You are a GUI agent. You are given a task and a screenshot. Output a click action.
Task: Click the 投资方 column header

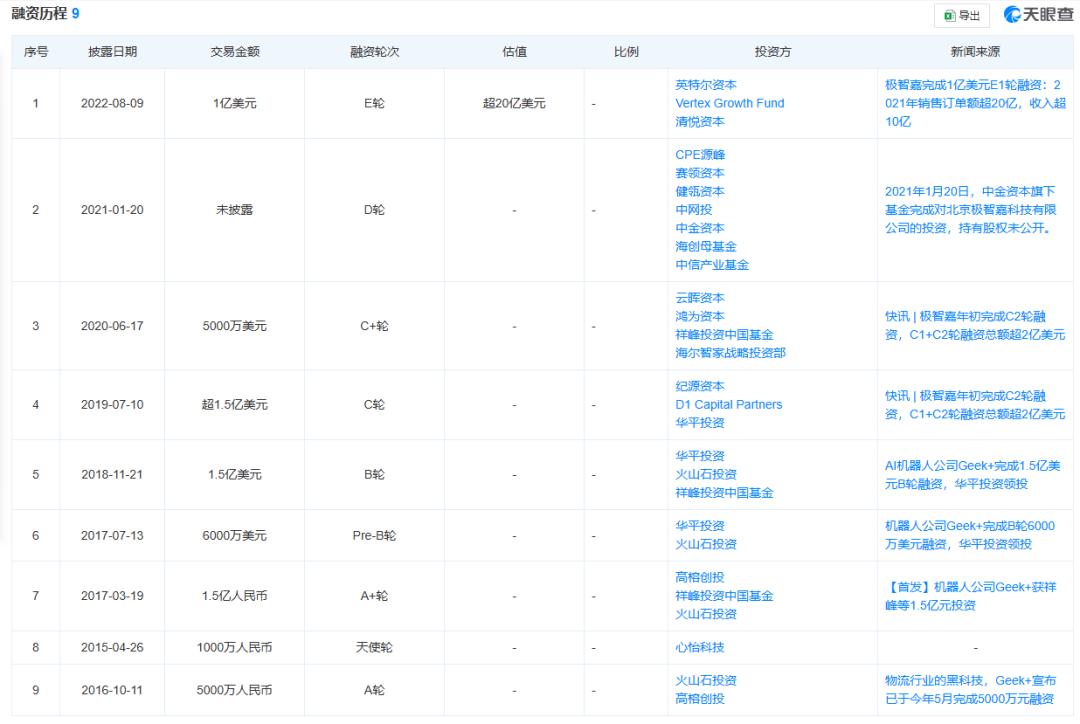(x=773, y=52)
